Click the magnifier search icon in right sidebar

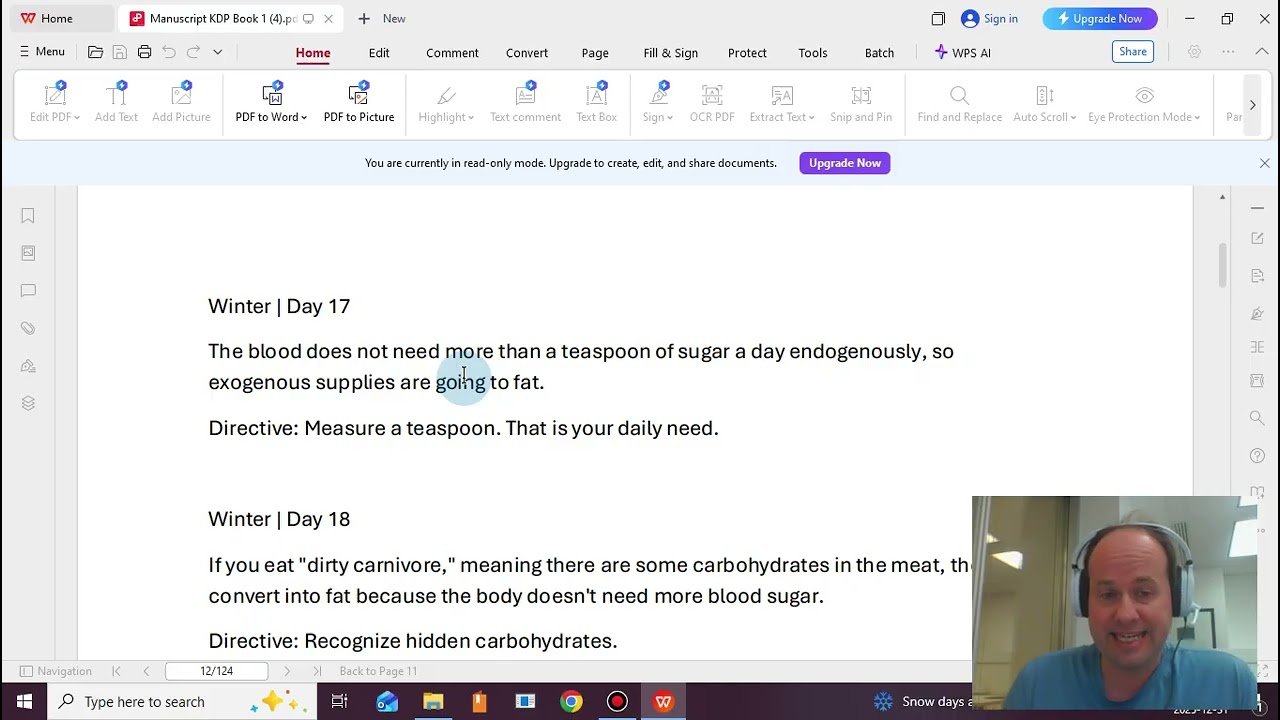(x=1257, y=418)
